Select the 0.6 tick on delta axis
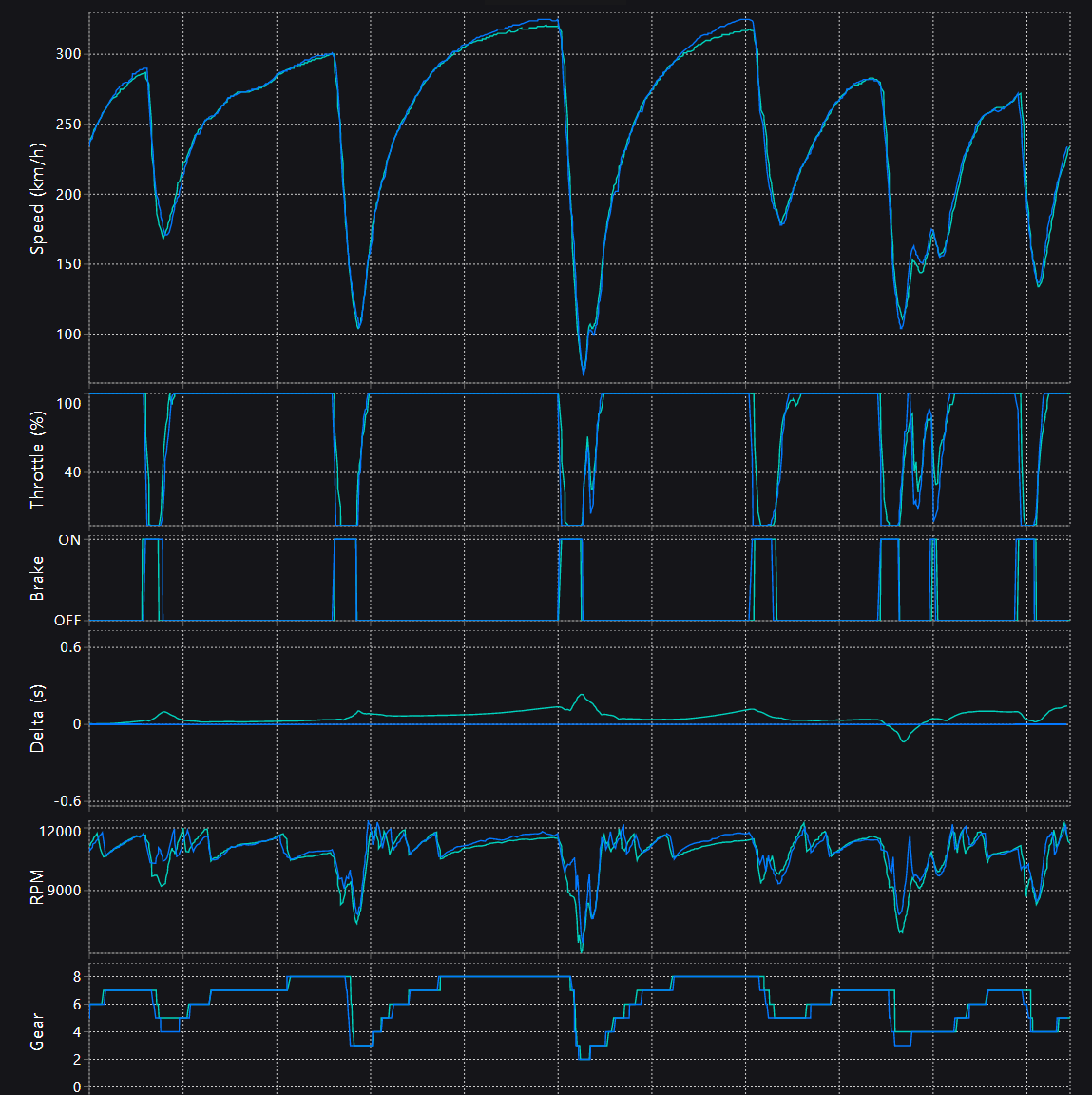 click(x=70, y=647)
